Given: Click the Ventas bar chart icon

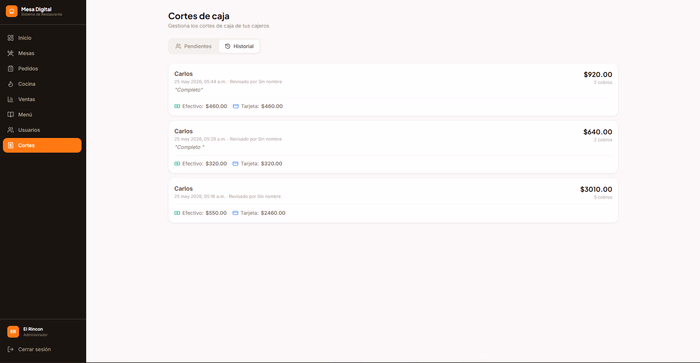Looking at the screenshot, I should pos(10,99).
